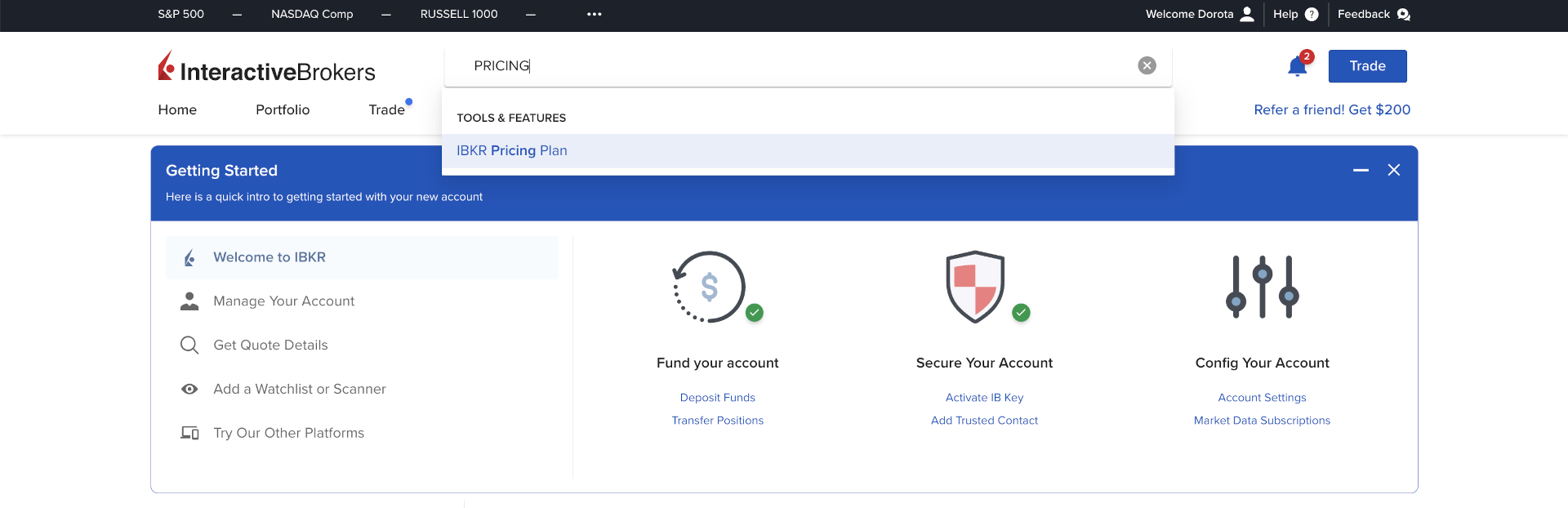This screenshot has width=1568, height=508.
Task: Go to the Home menu item
Action: 177,110
